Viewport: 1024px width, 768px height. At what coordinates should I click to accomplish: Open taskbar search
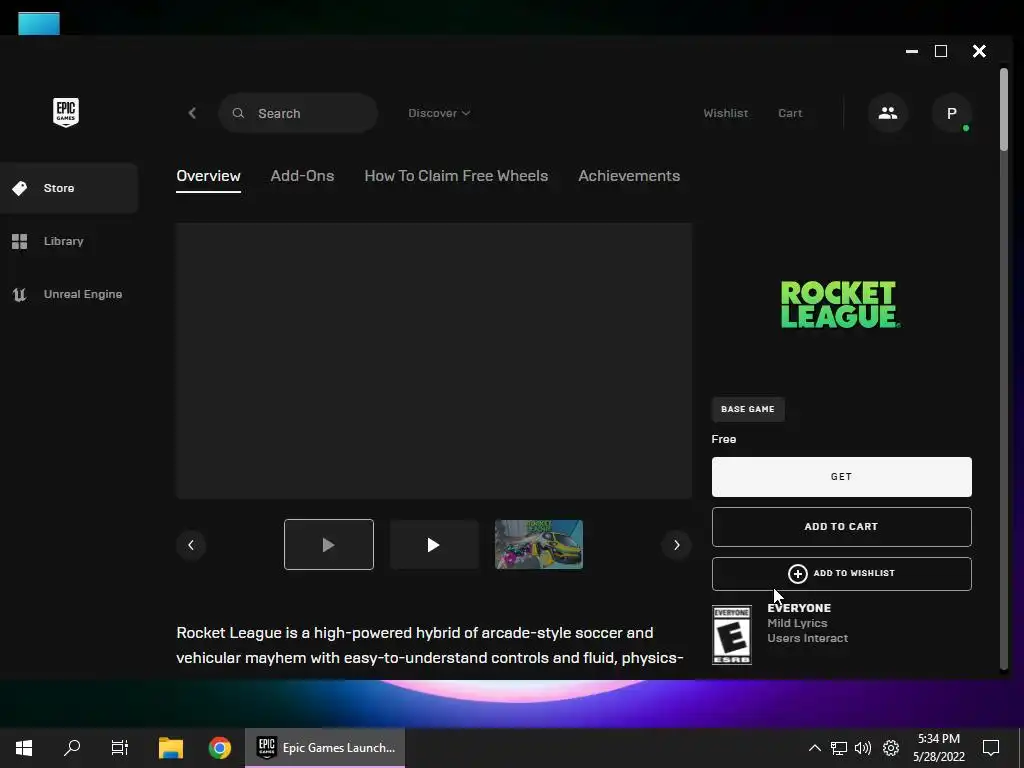point(72,748)
